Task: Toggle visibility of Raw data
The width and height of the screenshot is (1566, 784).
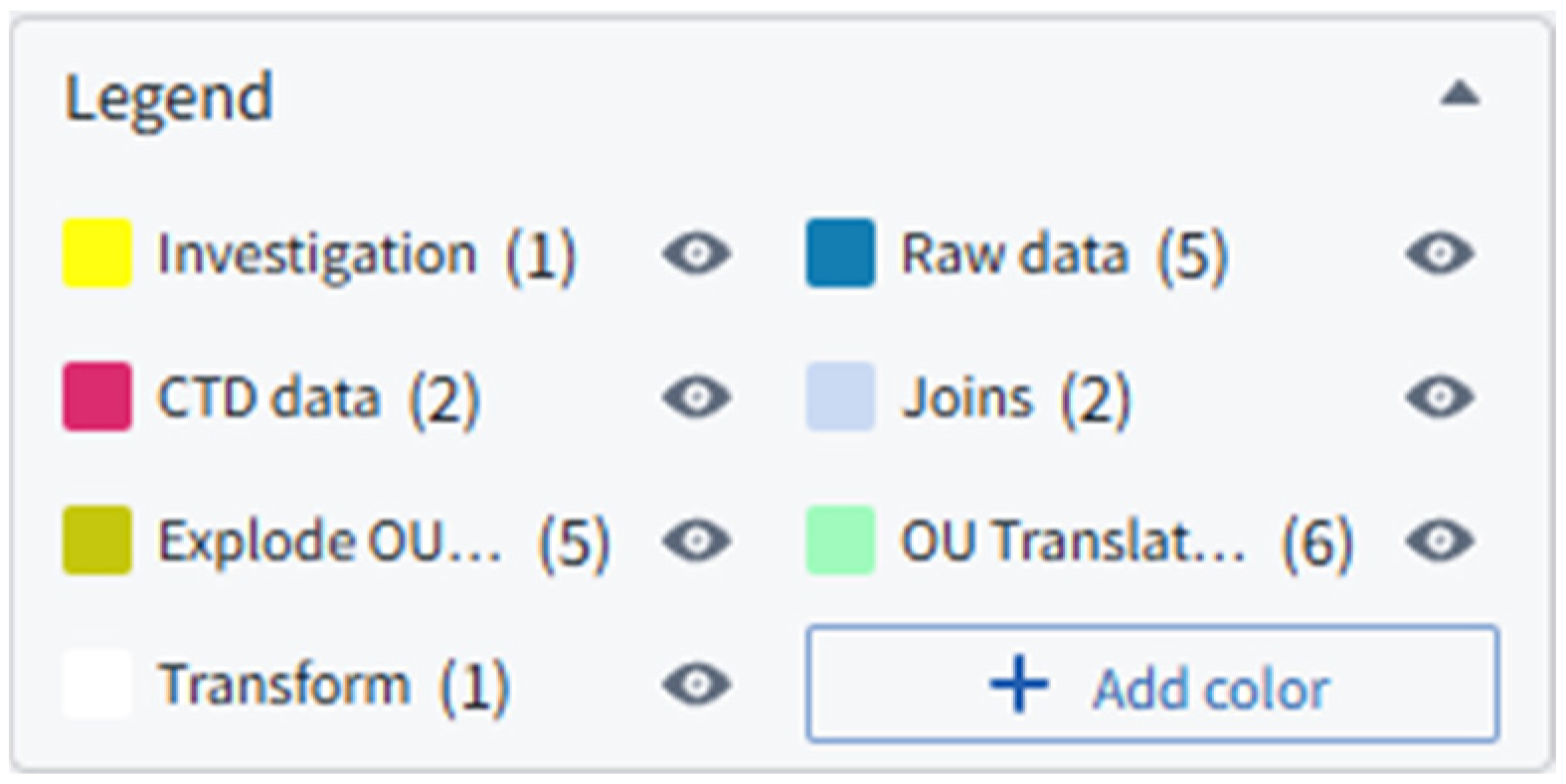Action: (1439, 253)
